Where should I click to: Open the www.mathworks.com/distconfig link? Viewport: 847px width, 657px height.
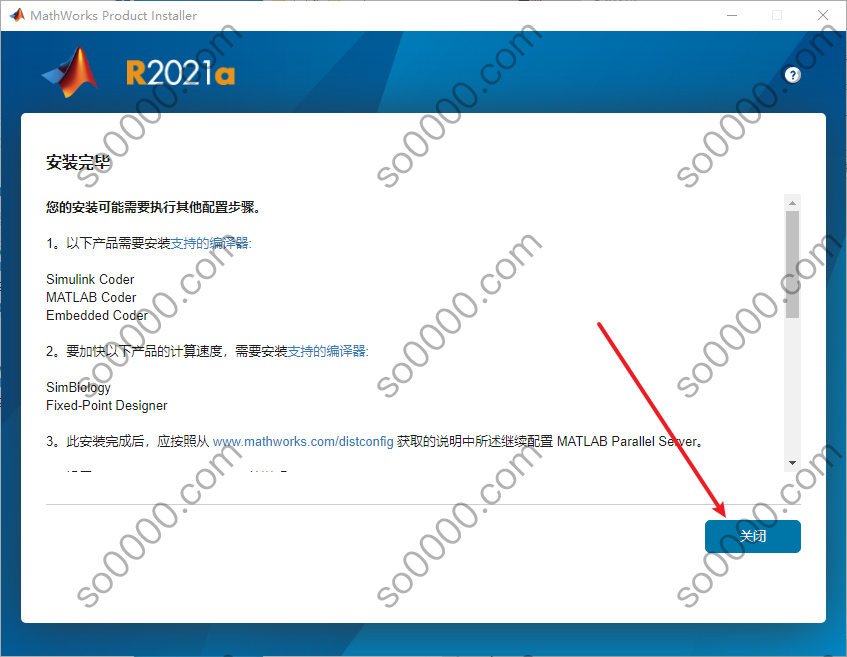tap(303, 441)
